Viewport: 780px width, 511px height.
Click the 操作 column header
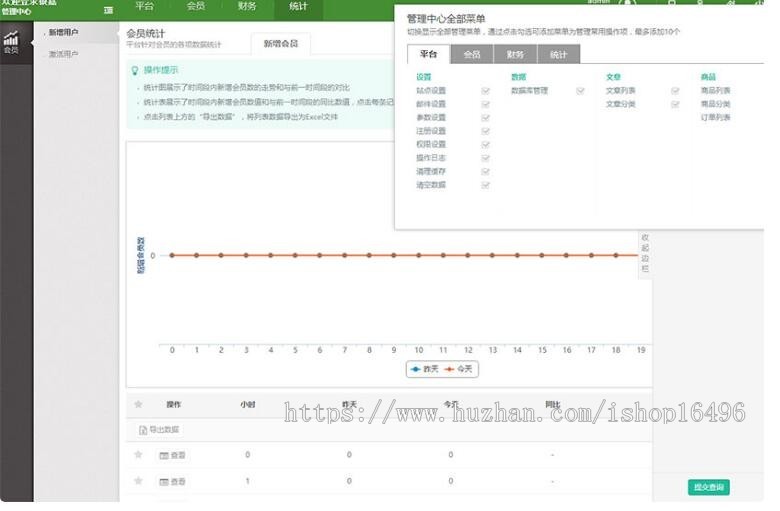pyautogui.click(x=174, y=405)
